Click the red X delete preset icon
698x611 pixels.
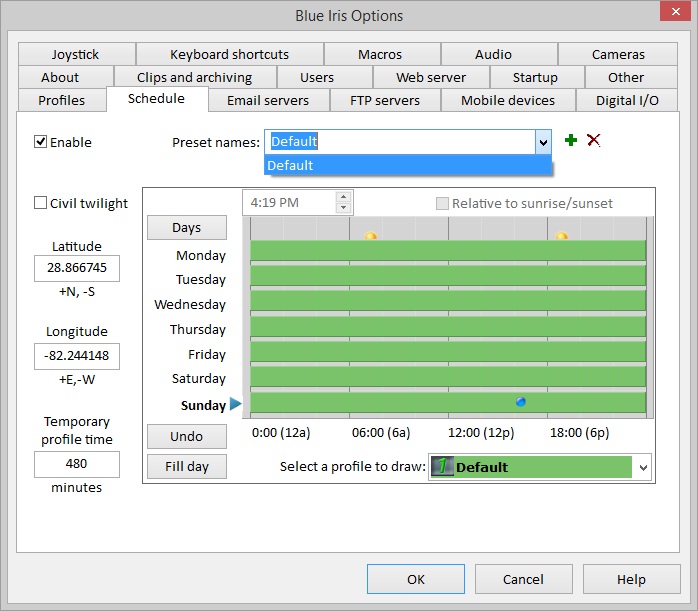coord(593,140)
